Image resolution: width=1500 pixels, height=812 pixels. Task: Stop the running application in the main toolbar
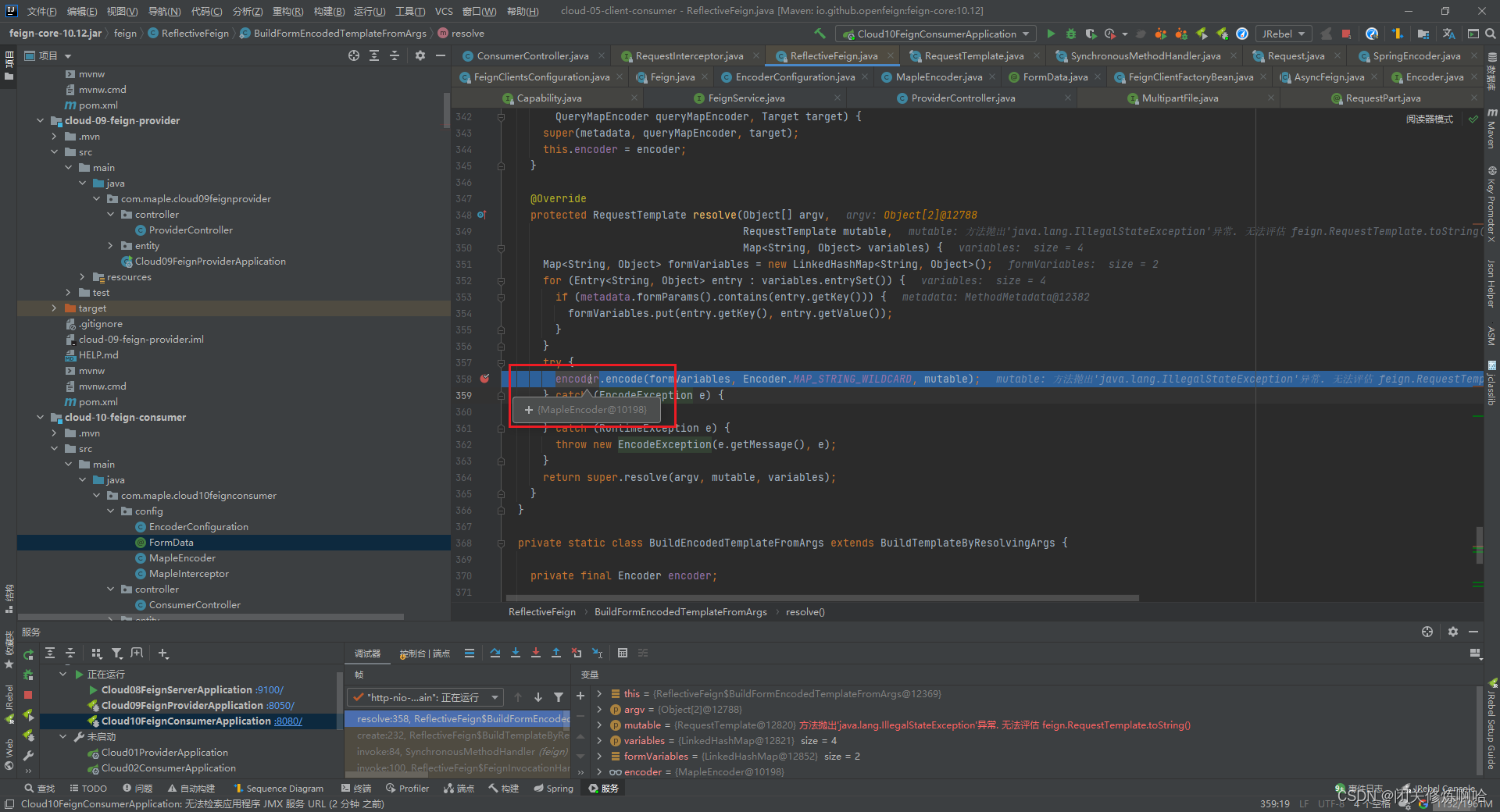[x=1346, y=34]
